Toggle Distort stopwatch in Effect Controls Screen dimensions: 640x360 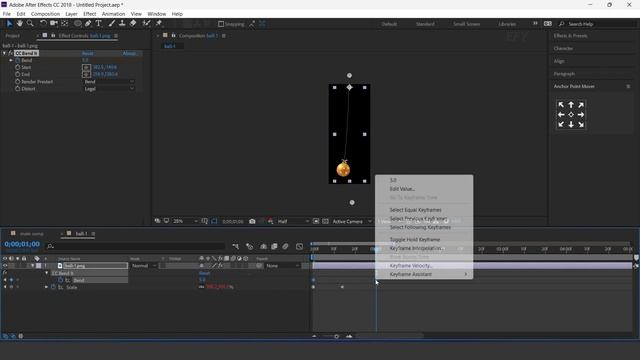[18, 89]
